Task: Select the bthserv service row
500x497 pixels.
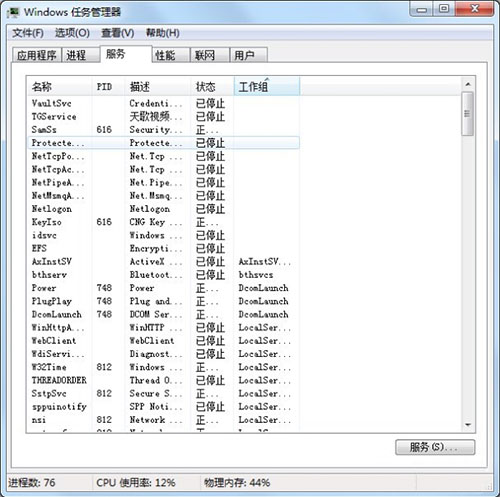Action: point(163,275)
